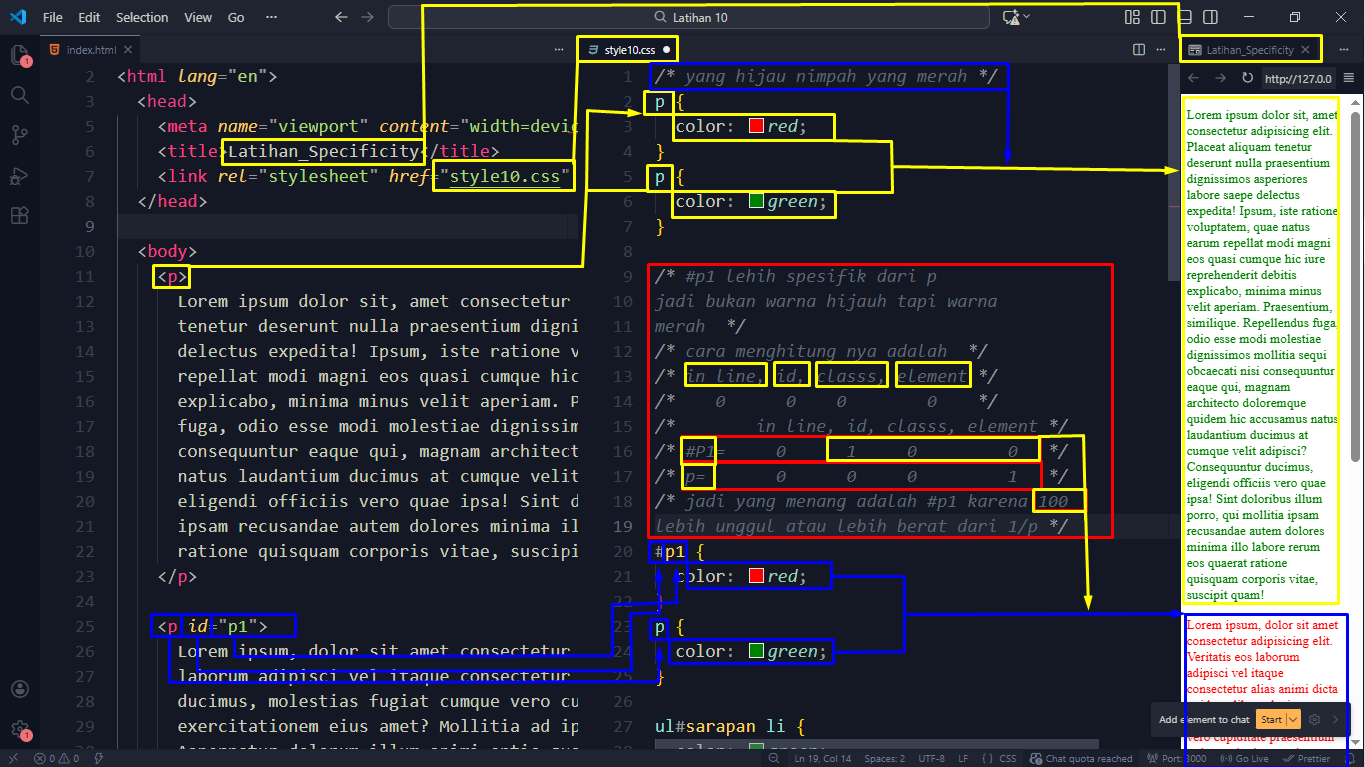
Task: Open the Search panel in the activity bar
Action: tap(20, 95)
